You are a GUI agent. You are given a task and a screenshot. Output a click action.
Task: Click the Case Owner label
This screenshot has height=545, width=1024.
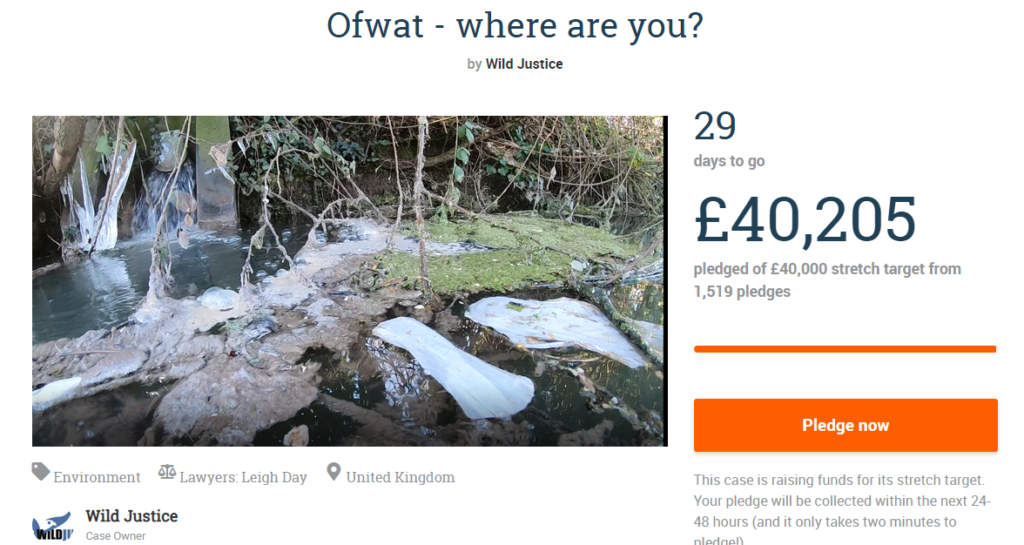tap(116, 537)
